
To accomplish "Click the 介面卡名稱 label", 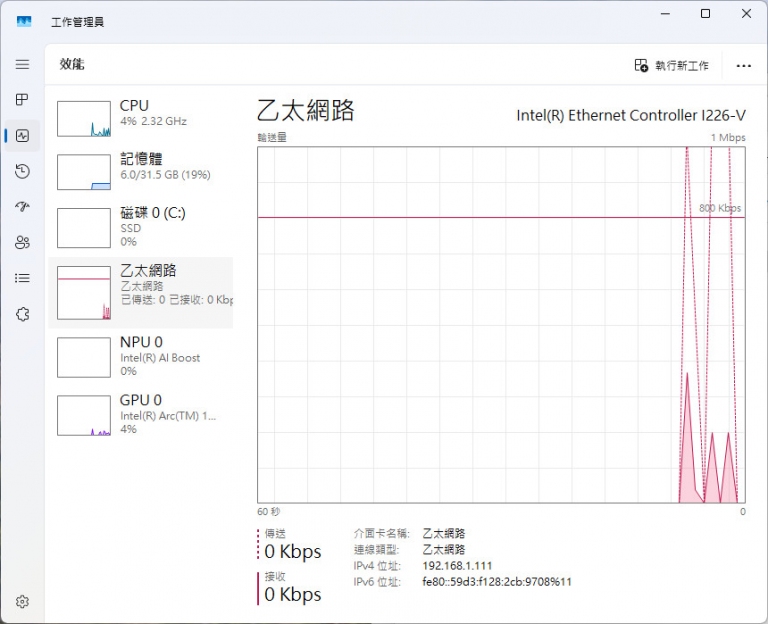I will [x=382, y=533].
